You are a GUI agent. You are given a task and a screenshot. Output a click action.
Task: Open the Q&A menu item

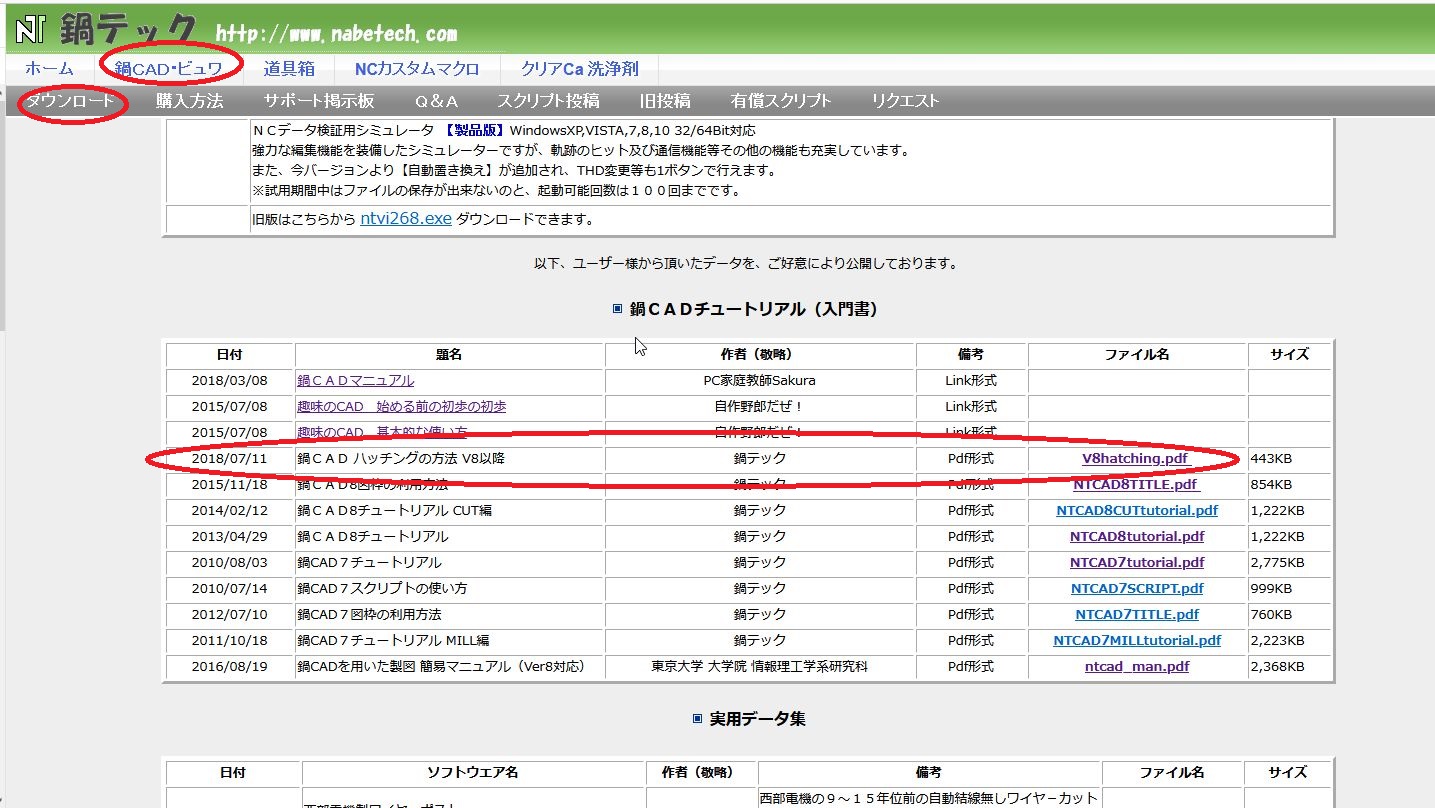[x=437, y=101]
